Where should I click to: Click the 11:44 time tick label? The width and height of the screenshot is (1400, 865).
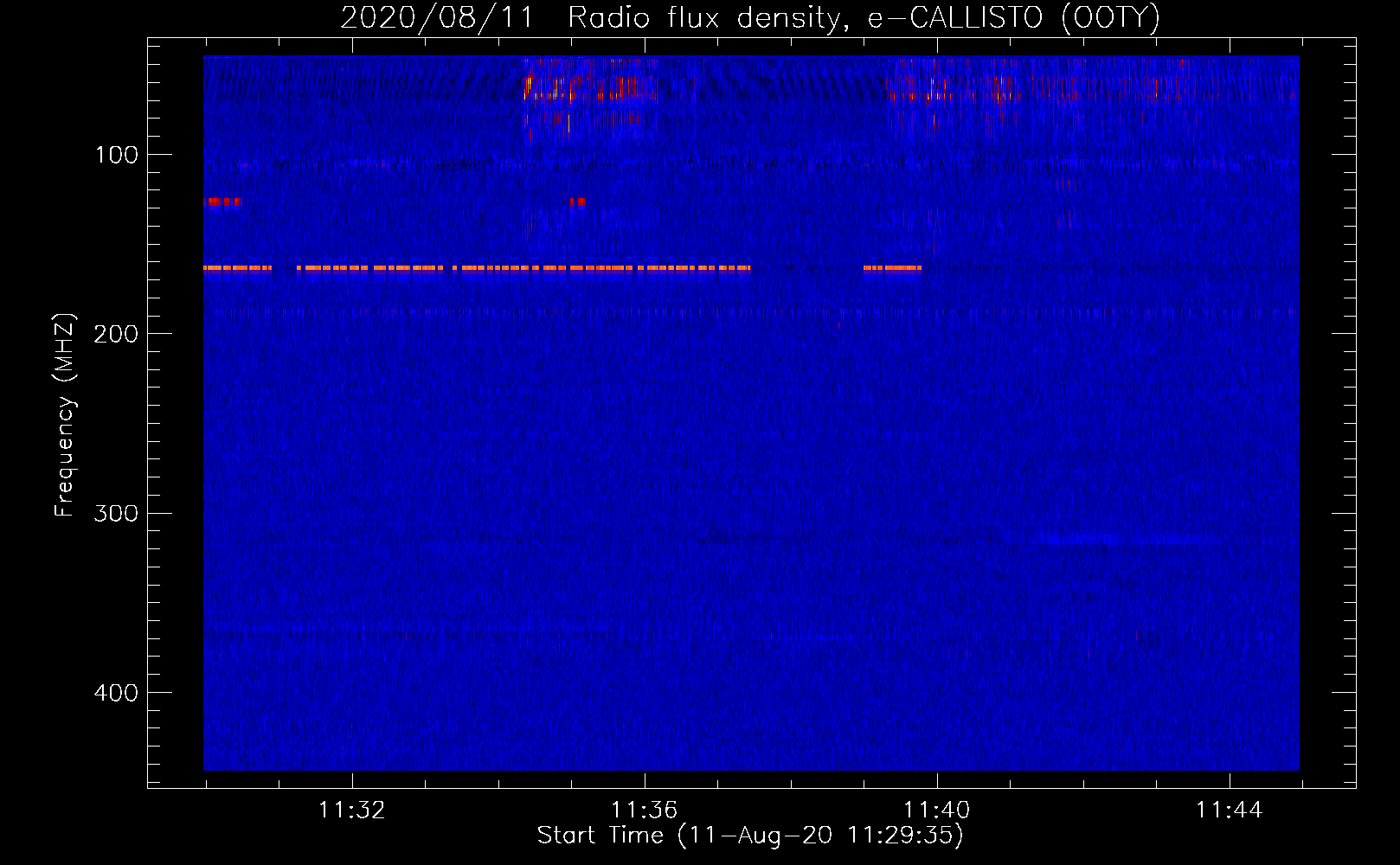click(x=1229, y=811)
